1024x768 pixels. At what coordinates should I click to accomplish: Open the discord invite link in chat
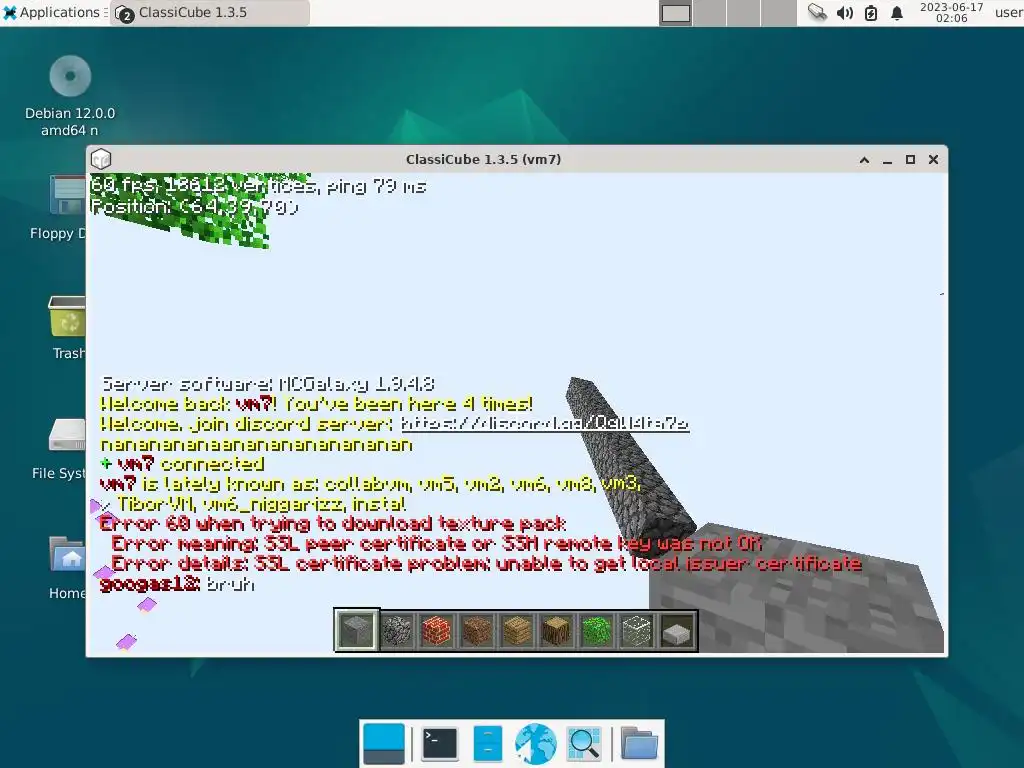(x=545, y=424)
